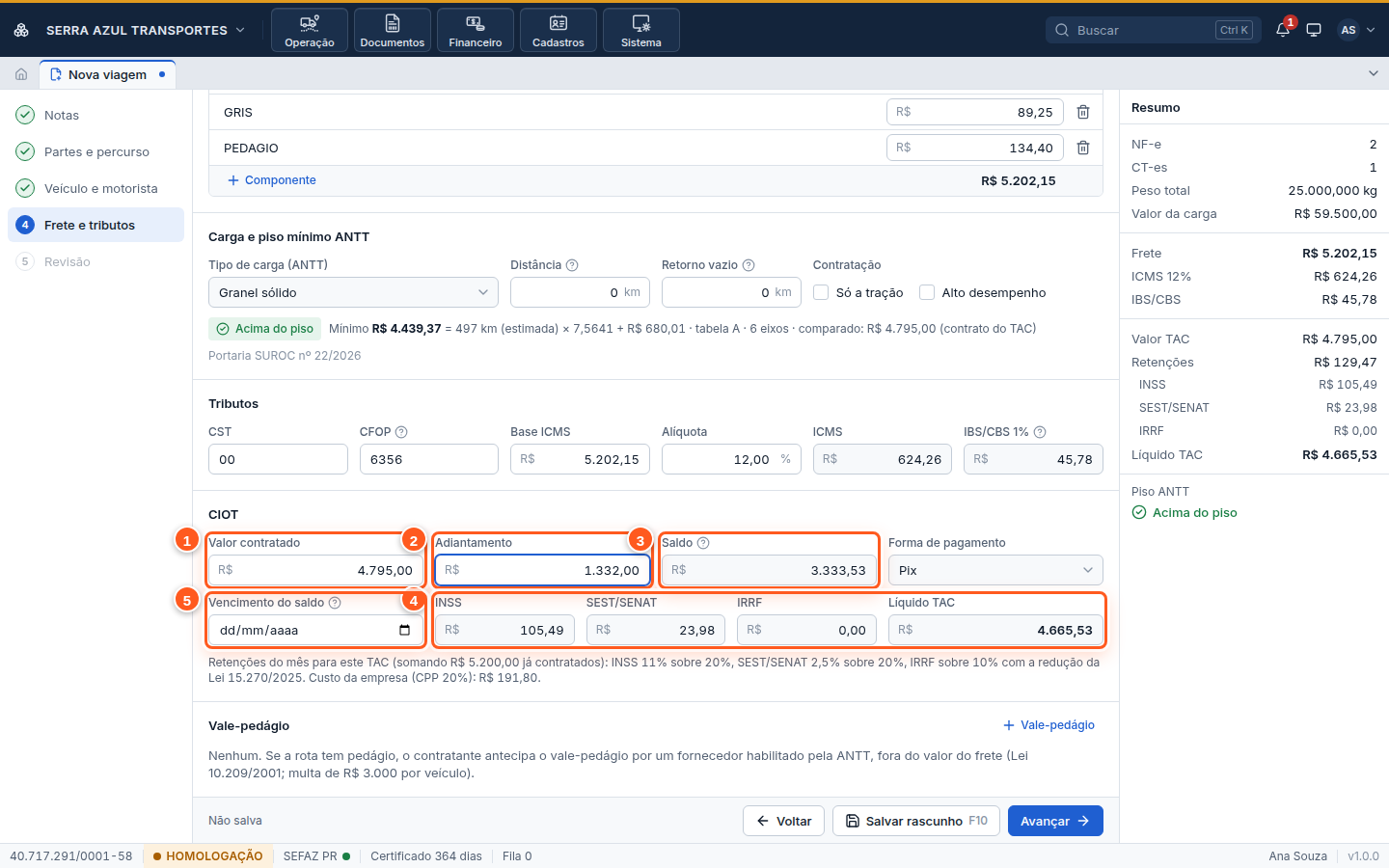This screenshot has width=1389, height=868.
Task: Go to the Notas step
Action: (x=95, y=115)
